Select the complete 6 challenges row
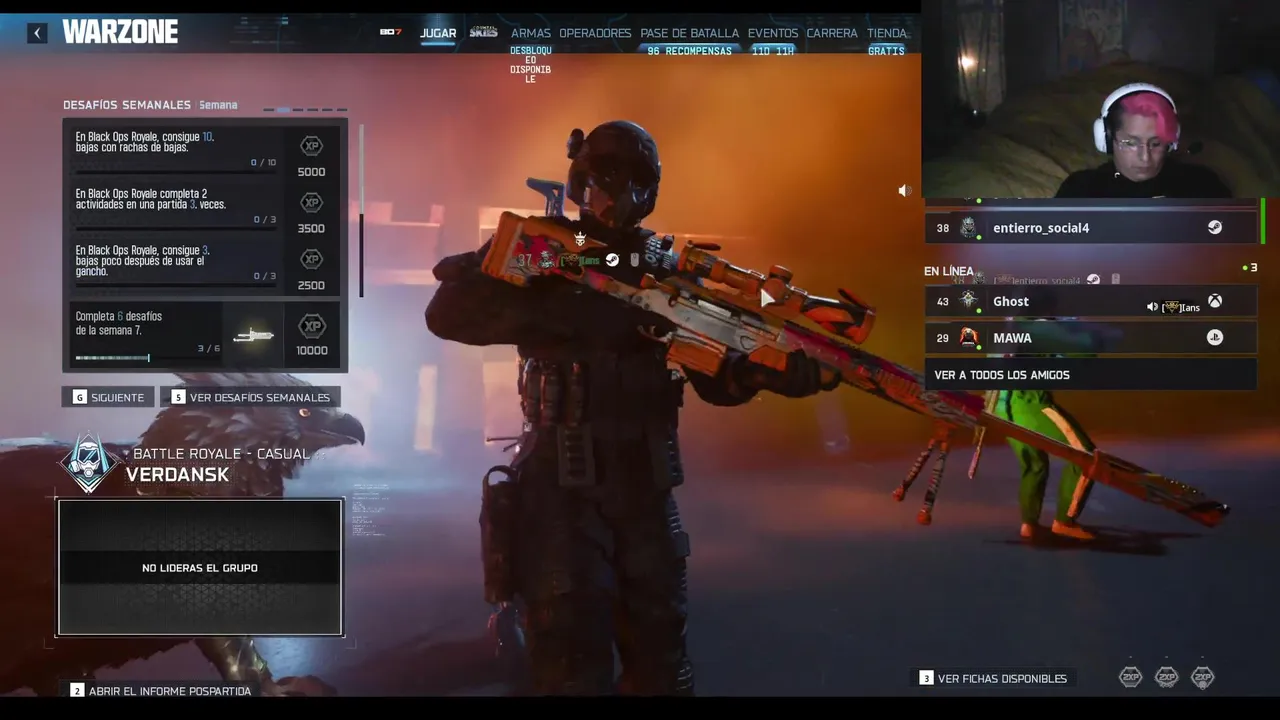 click(x=205, y=334)
